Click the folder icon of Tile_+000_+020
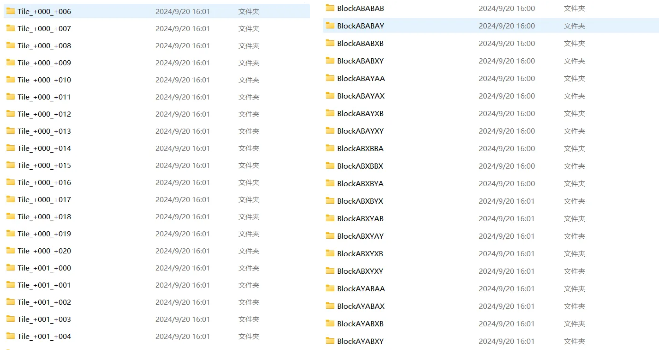659x361 pixels. (11, 251)
